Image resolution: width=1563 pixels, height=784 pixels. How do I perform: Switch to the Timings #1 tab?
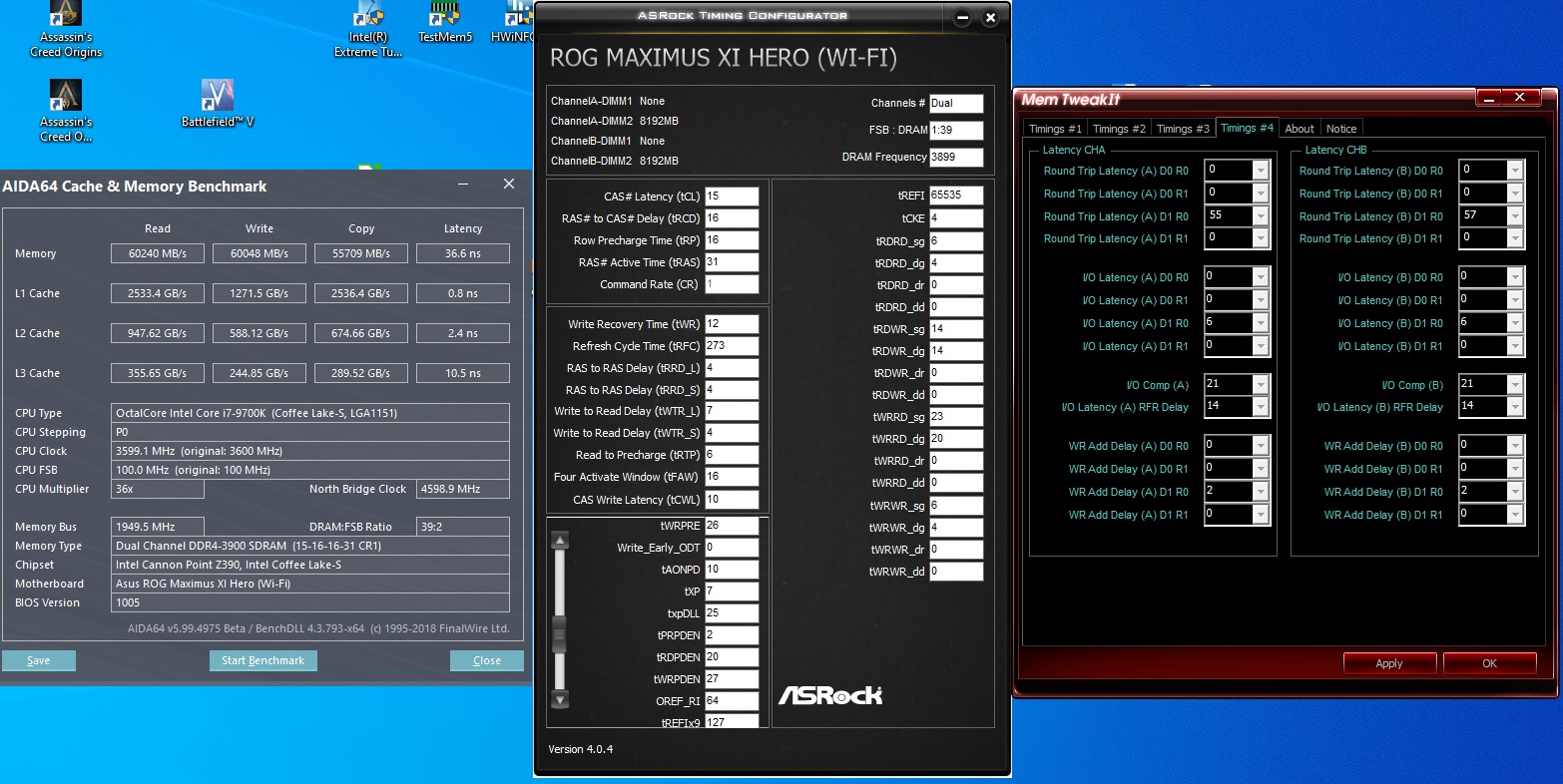[1055, 129]
